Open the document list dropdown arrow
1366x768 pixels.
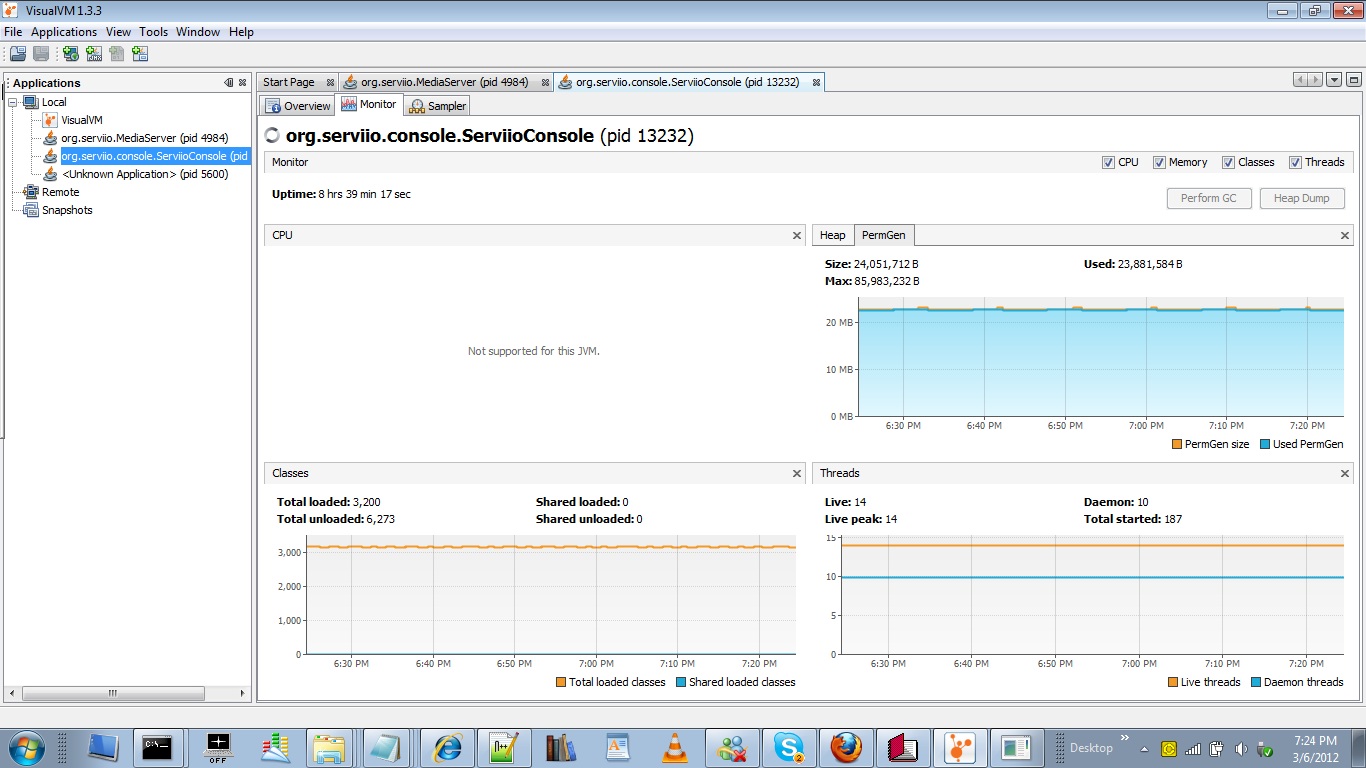coord(1333,80)
